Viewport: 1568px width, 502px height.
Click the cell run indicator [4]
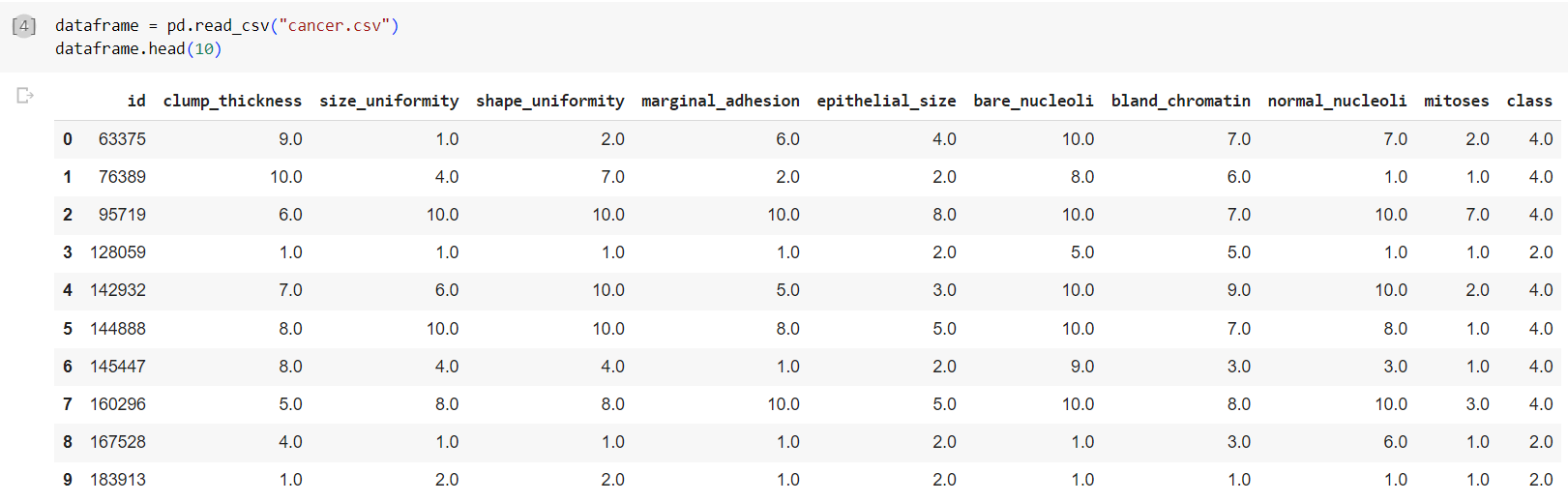24,26
